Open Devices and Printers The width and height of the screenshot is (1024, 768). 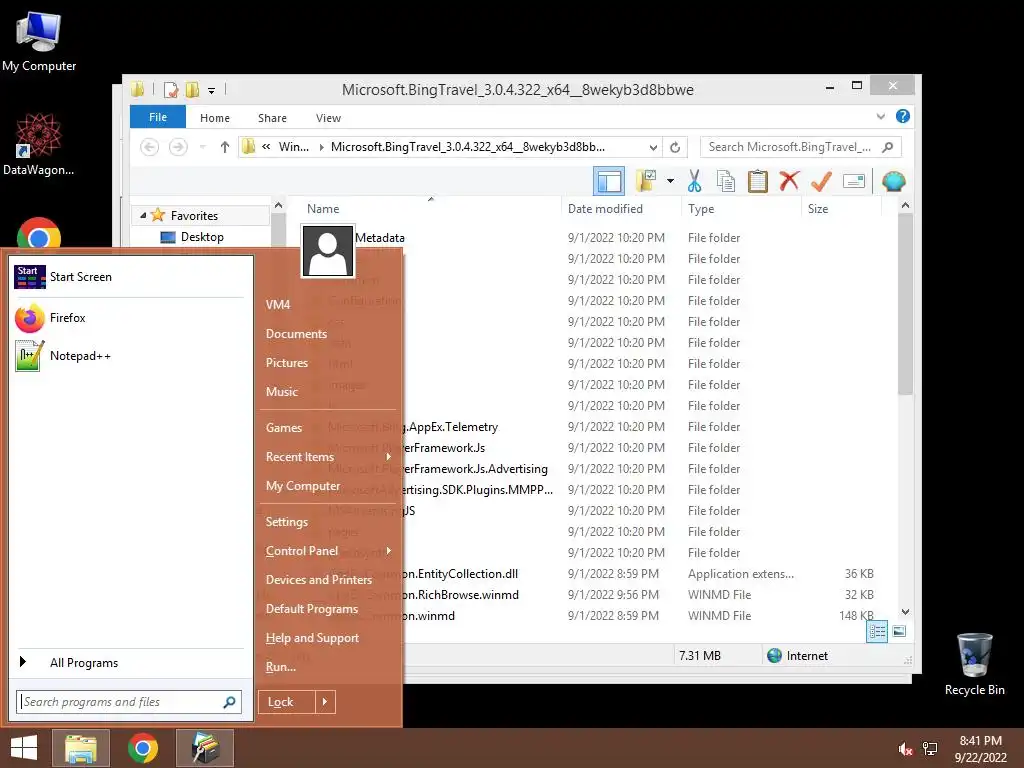click(319, 580)
